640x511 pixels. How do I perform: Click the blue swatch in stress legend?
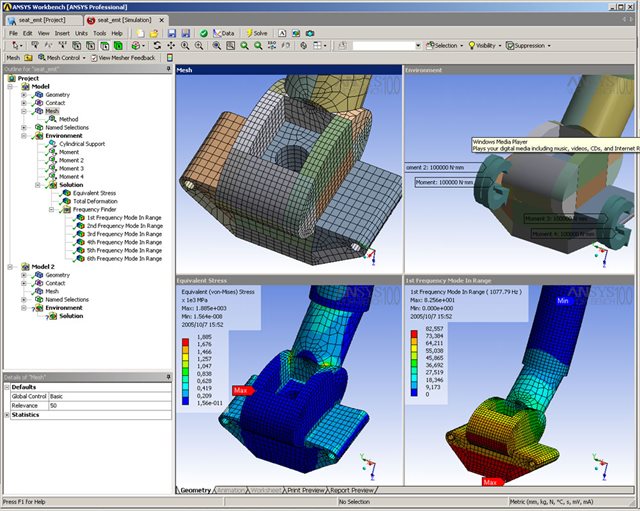[186, 401]
